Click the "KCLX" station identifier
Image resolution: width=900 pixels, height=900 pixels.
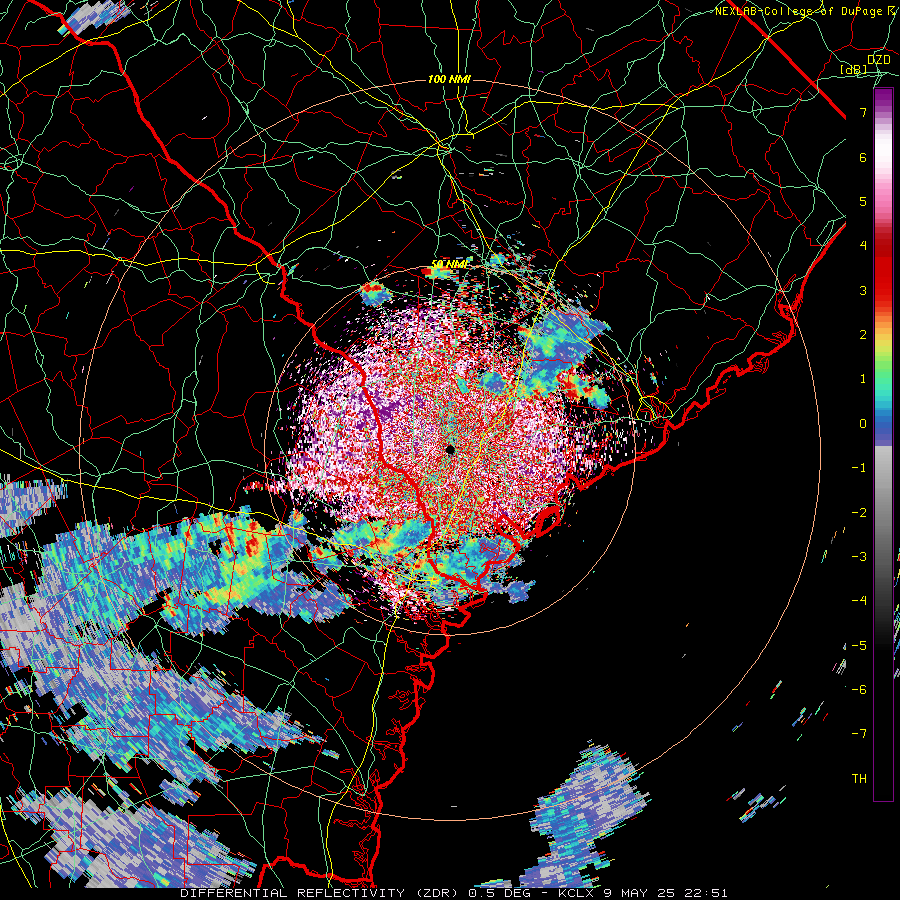coord(575,893)
